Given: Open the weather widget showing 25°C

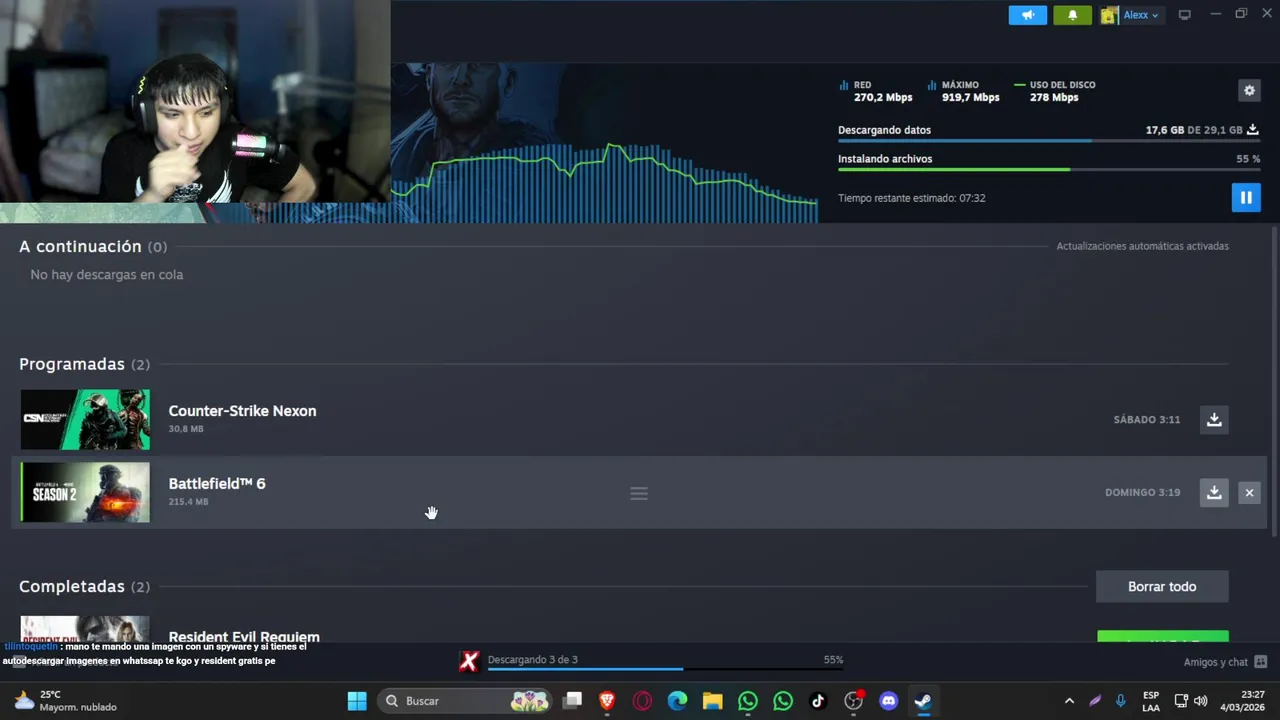Looking at the screenshot, I should click(x=65, y=701).
